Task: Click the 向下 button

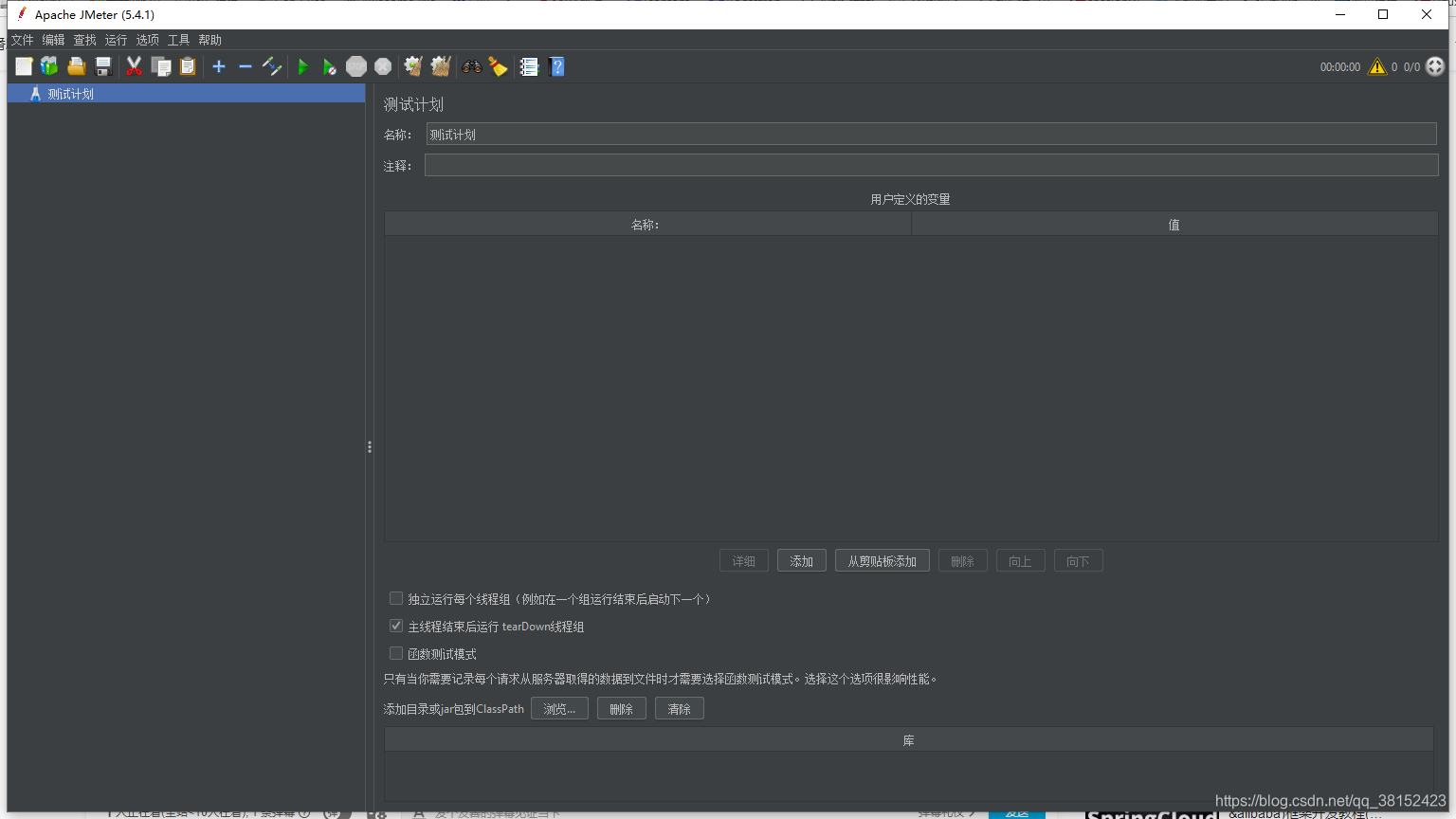Action: (x=1079, y=561)
